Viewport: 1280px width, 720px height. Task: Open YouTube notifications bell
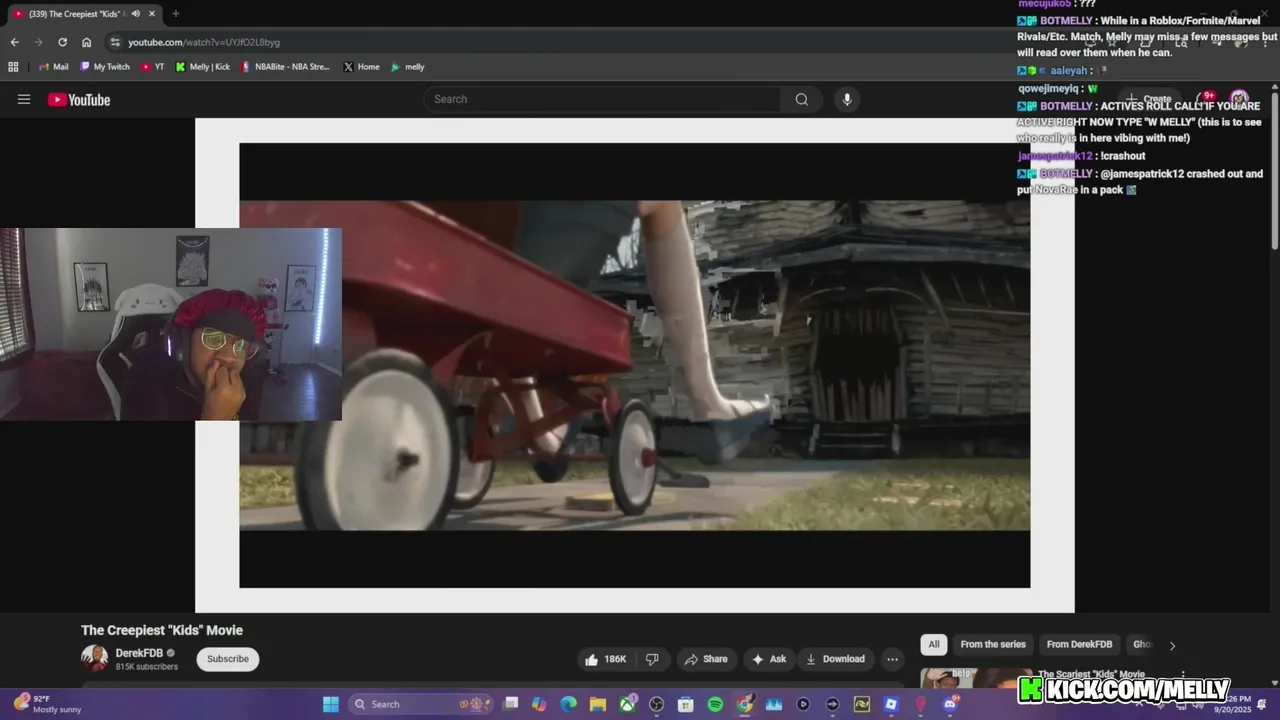1205,99
